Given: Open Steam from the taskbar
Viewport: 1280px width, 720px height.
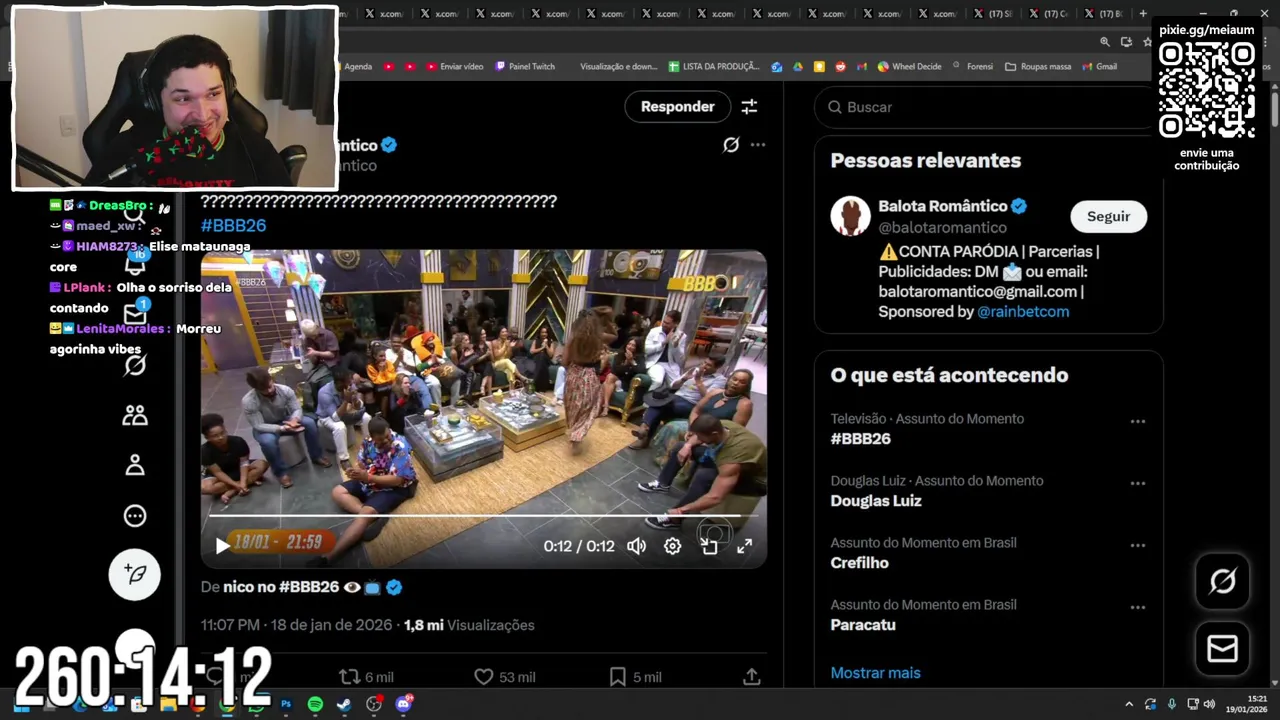Looking at the screenshot, I should click(344, 704).
